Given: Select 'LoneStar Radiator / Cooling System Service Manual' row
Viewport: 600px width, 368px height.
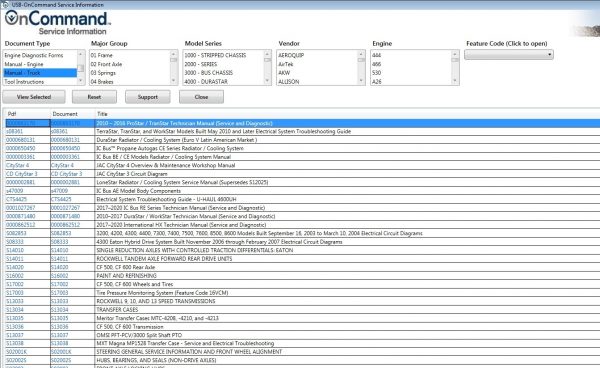Looking at the screenshot, I should (303, 182).
